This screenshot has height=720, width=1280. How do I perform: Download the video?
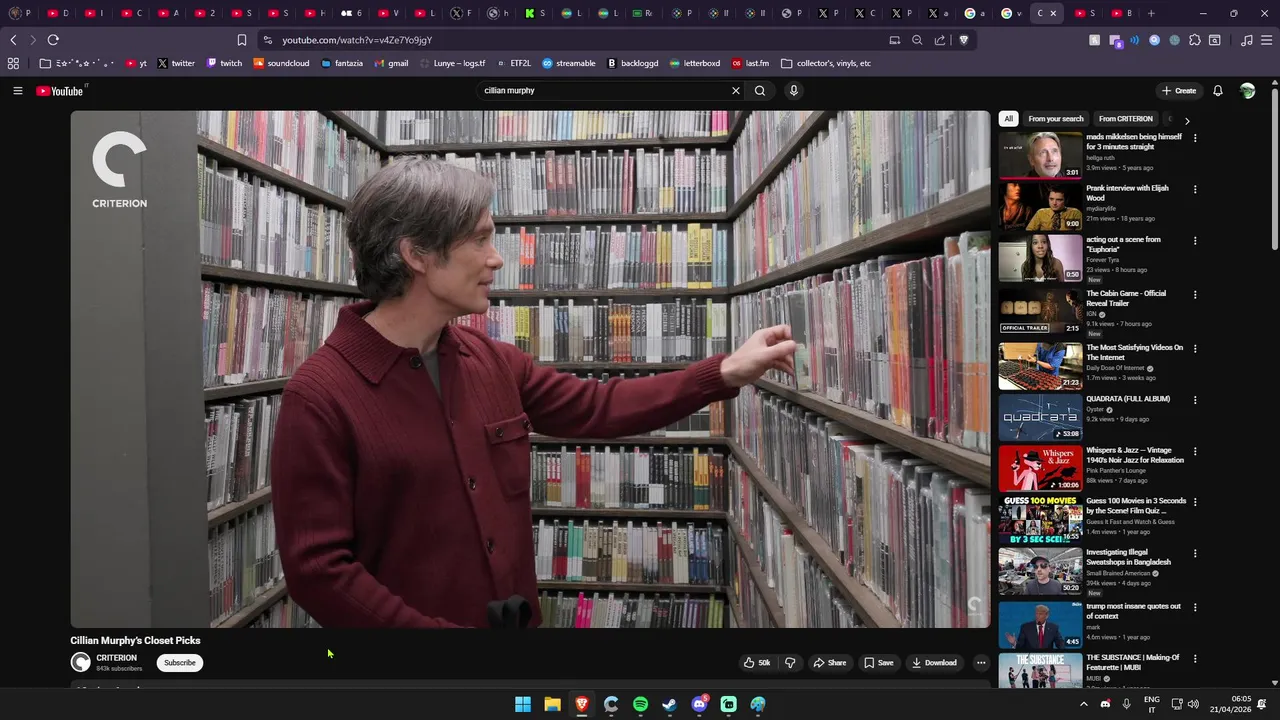coord(934,663)
